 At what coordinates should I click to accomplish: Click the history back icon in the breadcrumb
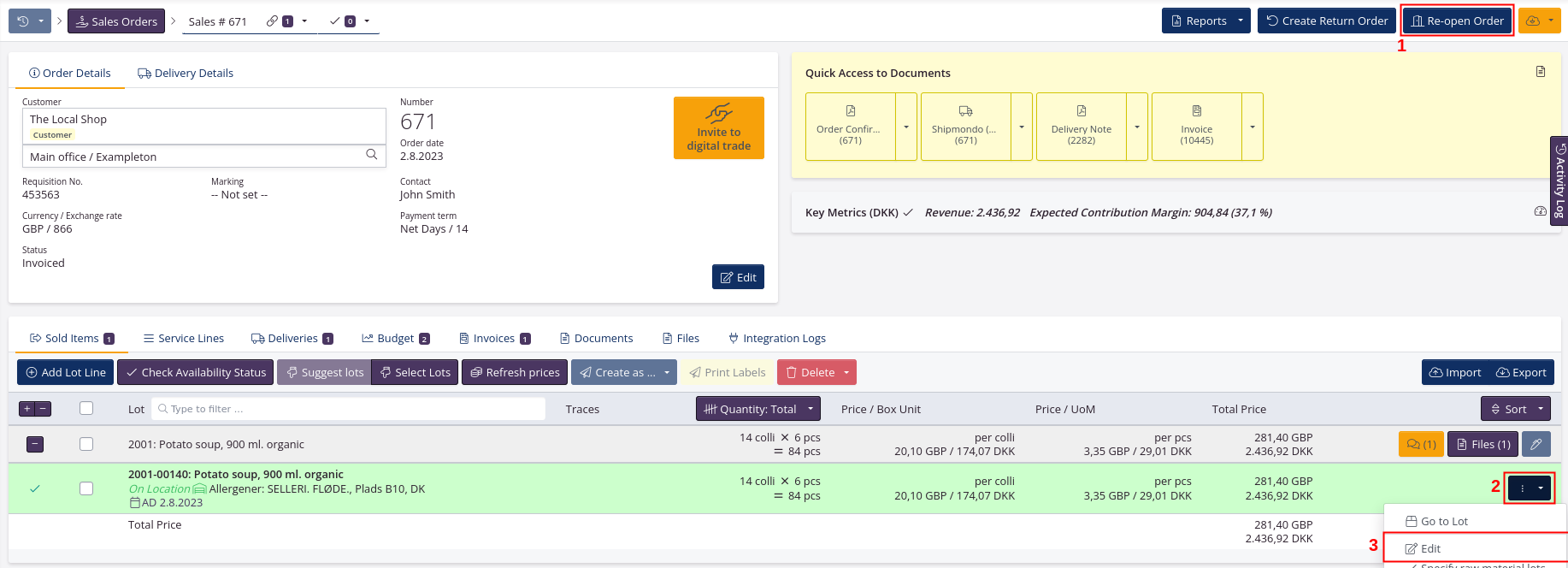click(23, 21)
